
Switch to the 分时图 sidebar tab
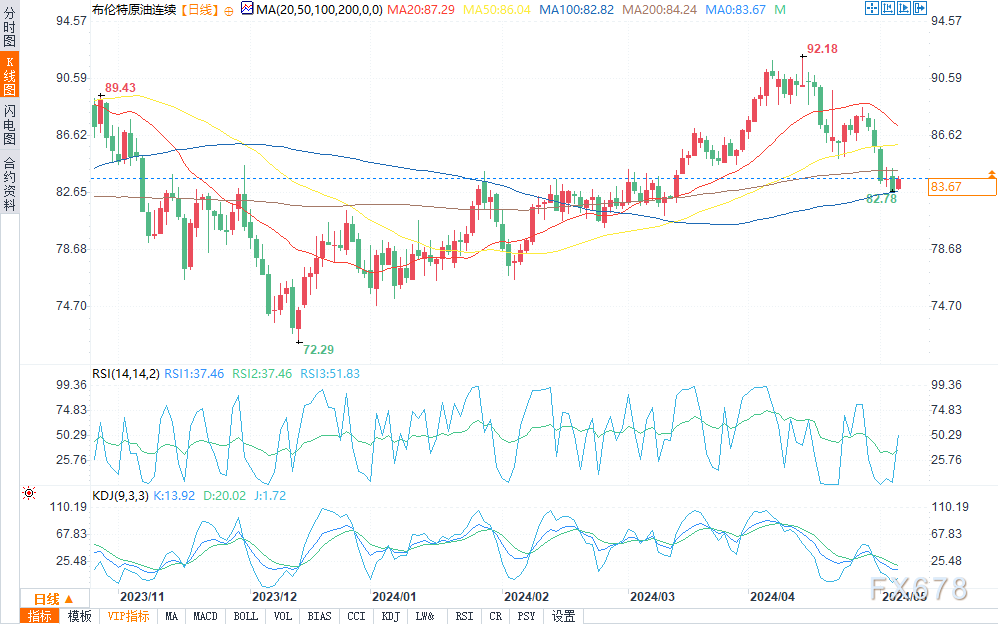[x=10, y=26]
